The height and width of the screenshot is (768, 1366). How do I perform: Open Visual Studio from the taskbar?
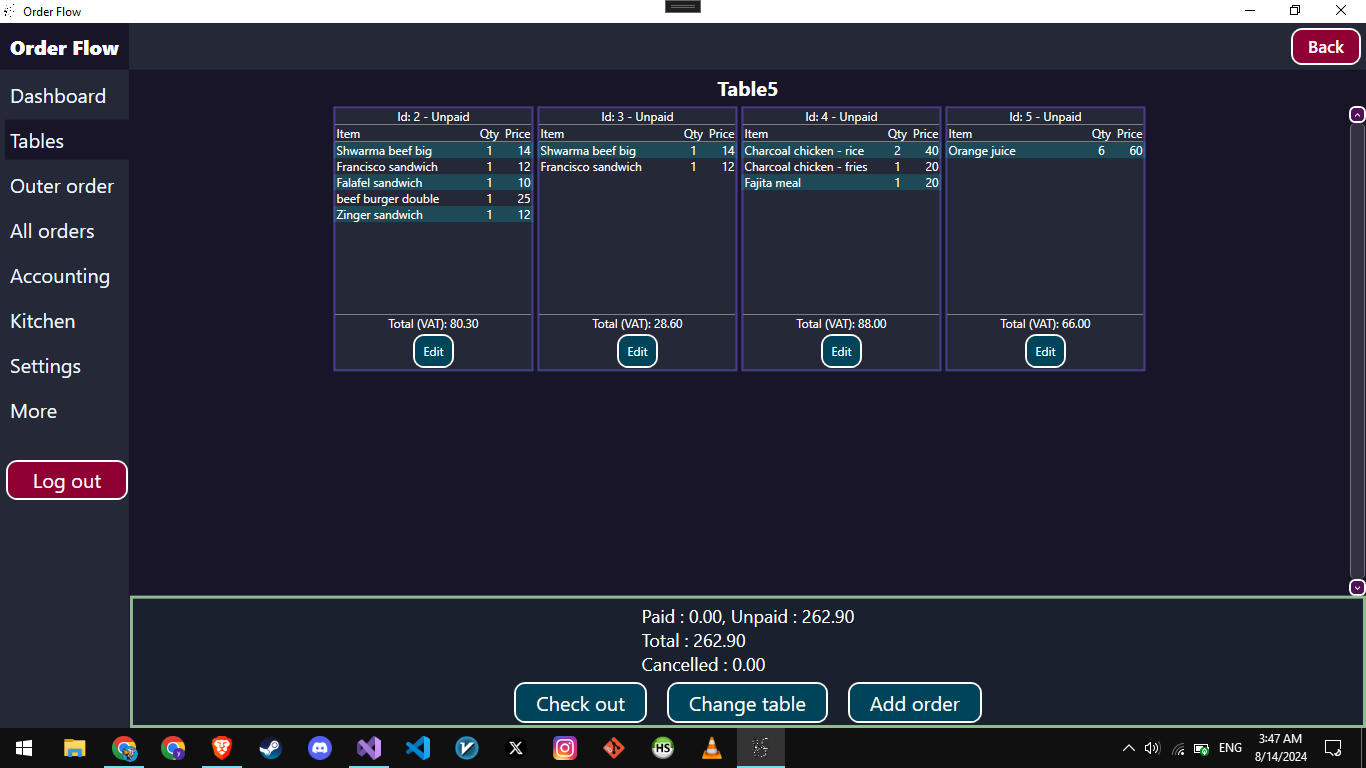[369, 748]
